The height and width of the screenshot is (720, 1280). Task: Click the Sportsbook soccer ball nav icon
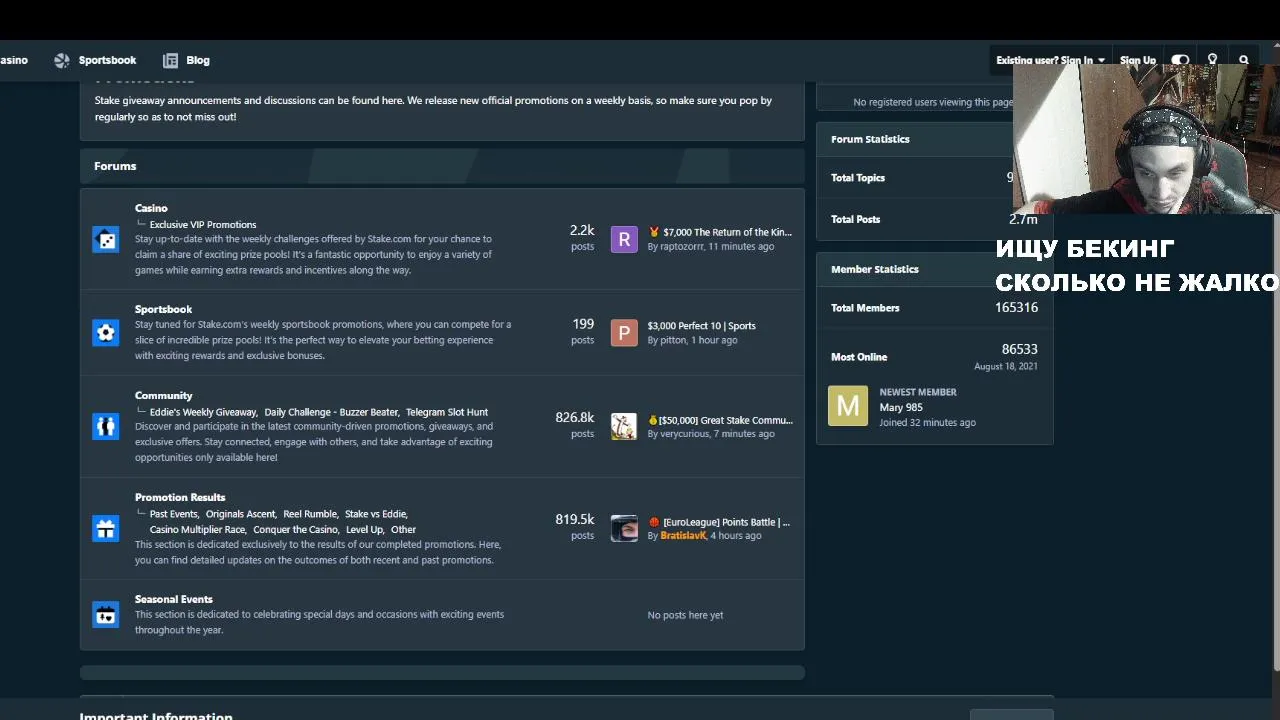click(x=62, y=60)
